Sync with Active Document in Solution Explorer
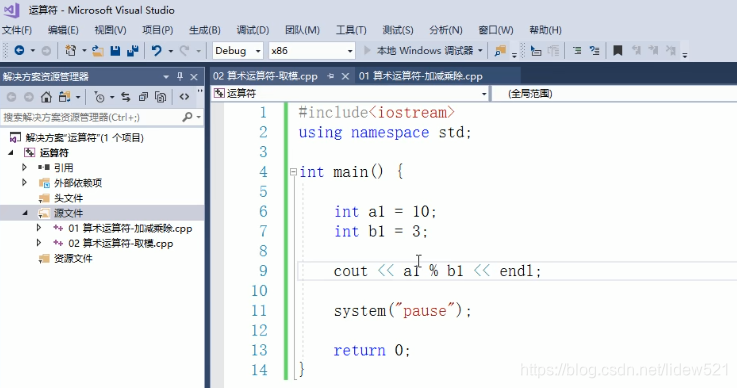The height and width of the screenshot is (388, 737). [x=125, y=97]
